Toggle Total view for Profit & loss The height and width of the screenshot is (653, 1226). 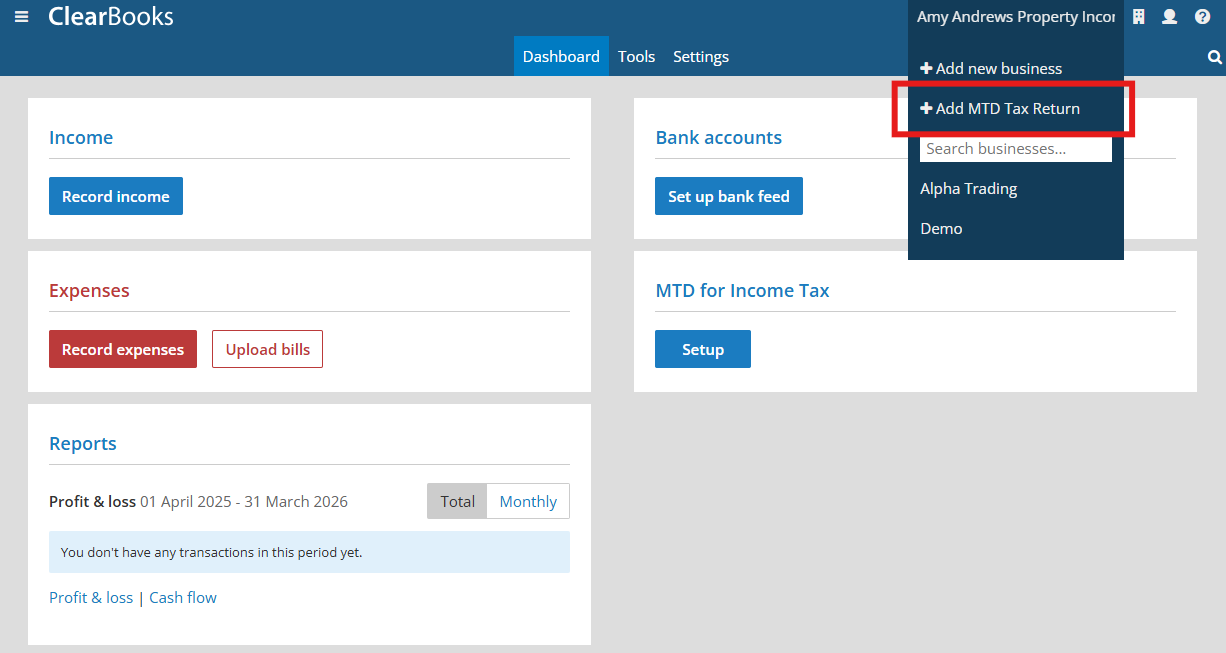click(456, 501)
